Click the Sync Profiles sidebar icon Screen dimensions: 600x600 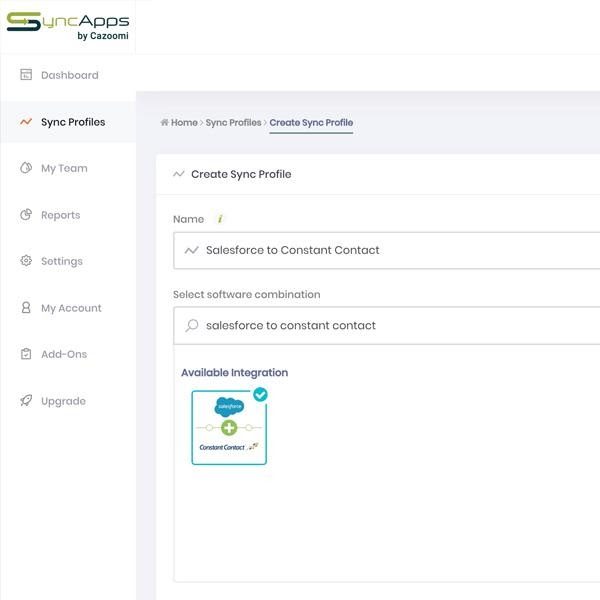[x=26, y=122]
